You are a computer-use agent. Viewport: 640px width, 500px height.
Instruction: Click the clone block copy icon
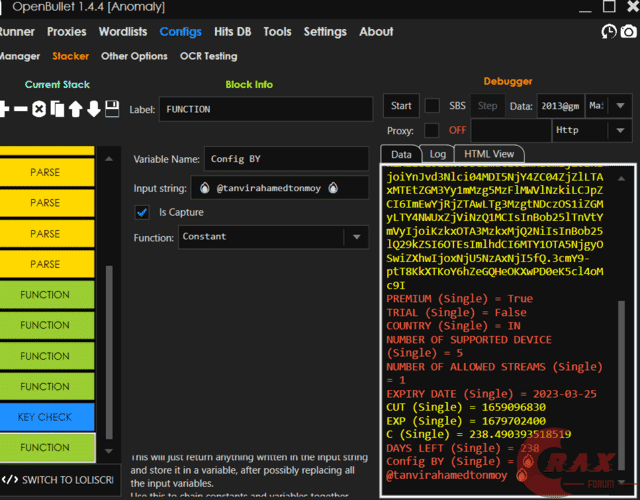[x=56, y=108]
